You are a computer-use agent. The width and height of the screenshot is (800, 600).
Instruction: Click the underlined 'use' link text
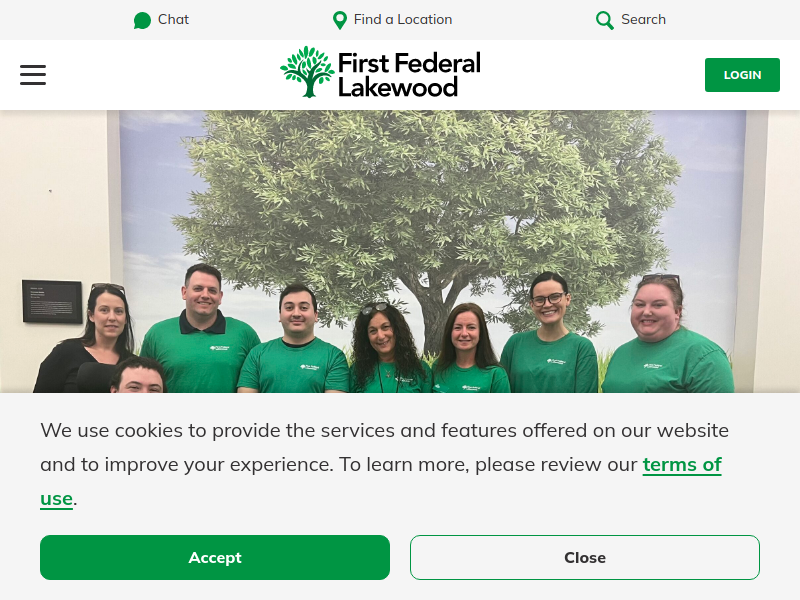pyautogui.click(x=56, y=498)
